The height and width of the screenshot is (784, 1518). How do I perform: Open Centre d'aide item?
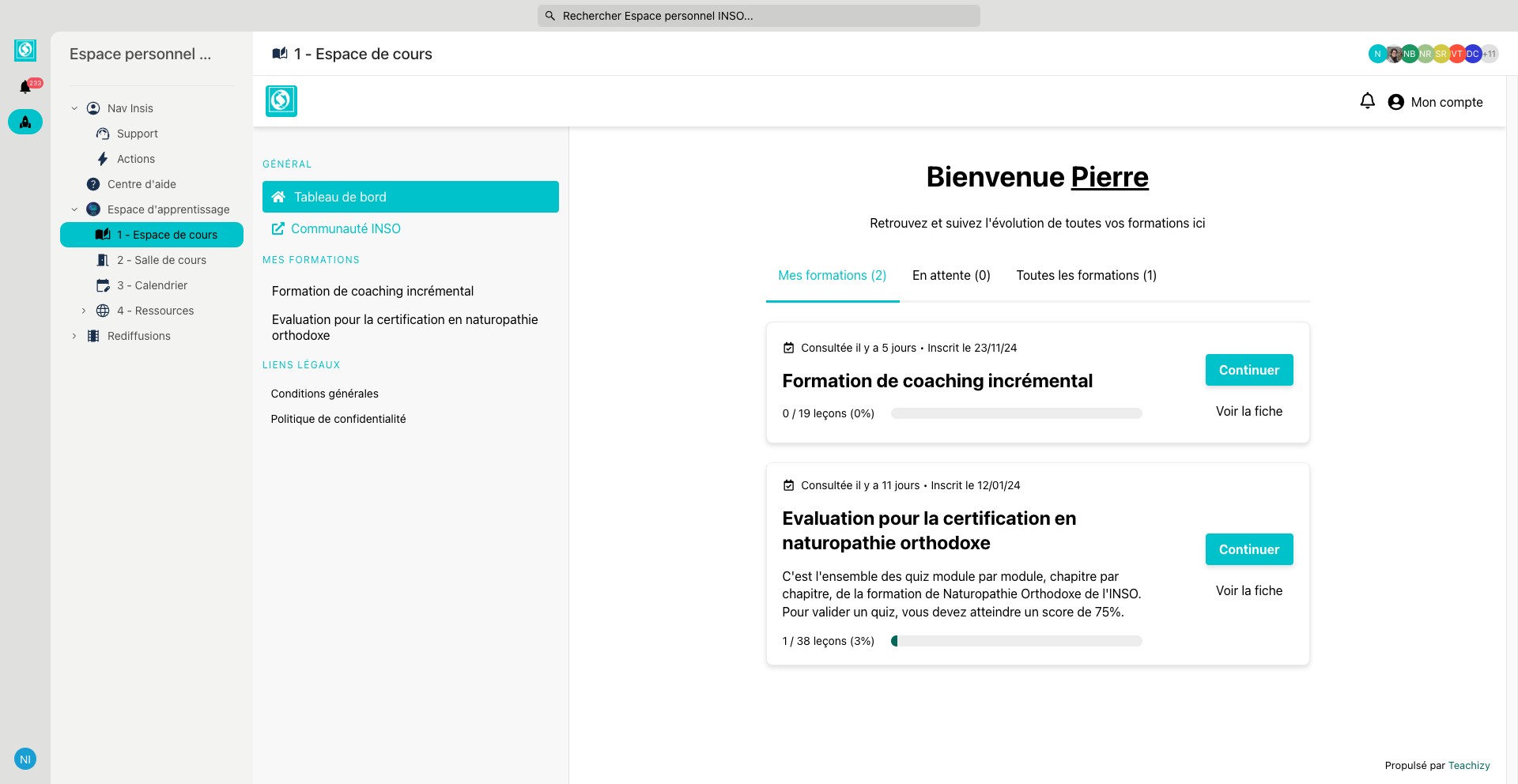(x=142, y=184)
